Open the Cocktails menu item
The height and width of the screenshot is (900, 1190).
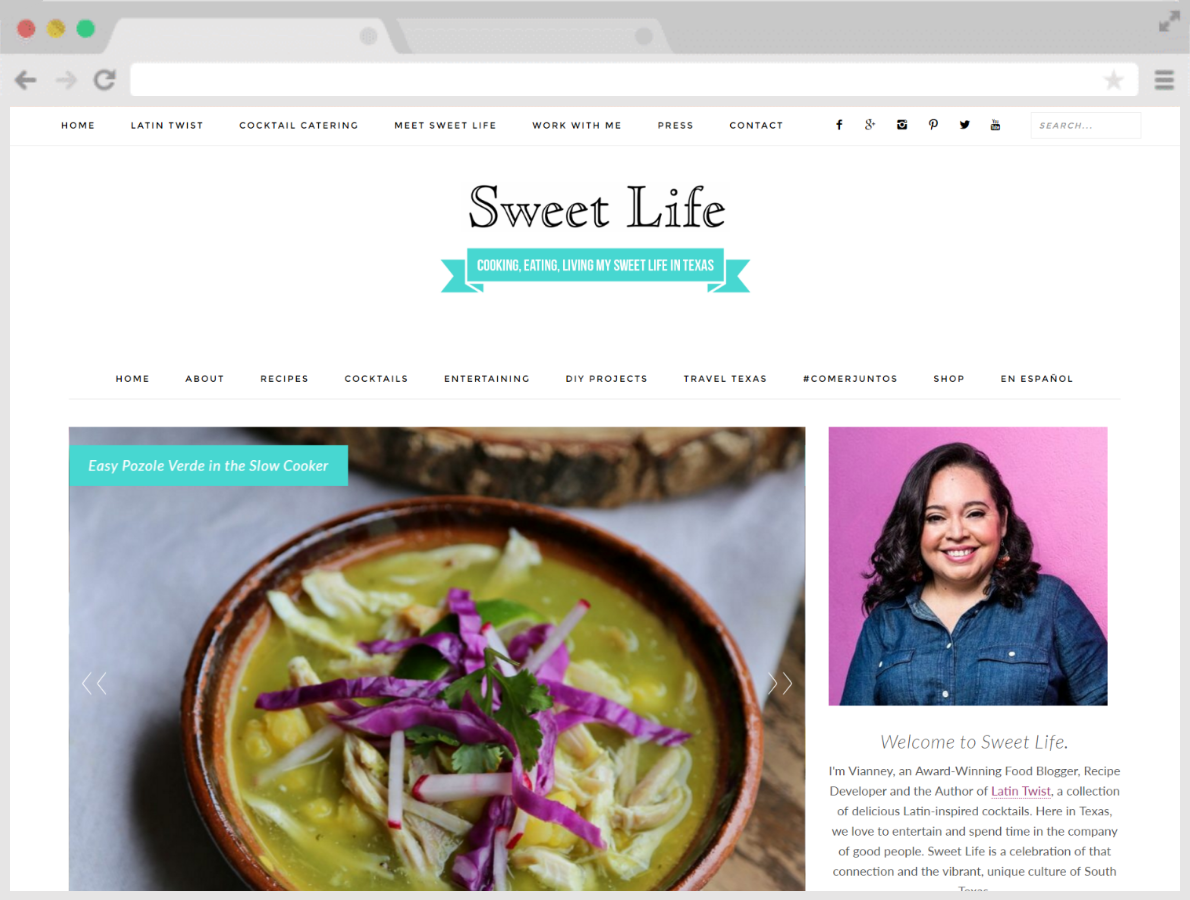(x=376, y=379)
